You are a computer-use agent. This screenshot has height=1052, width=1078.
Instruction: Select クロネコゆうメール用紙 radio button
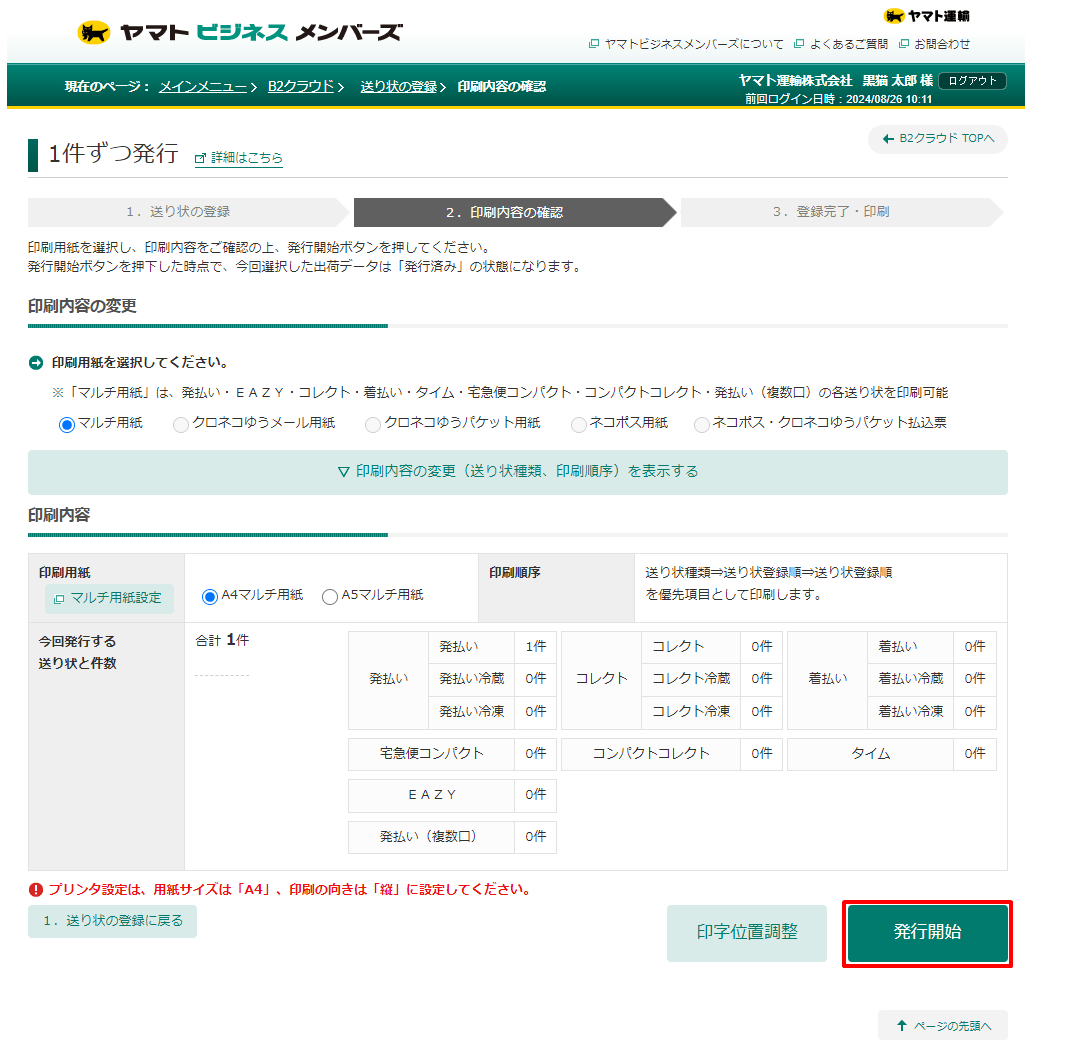point(181,424)
